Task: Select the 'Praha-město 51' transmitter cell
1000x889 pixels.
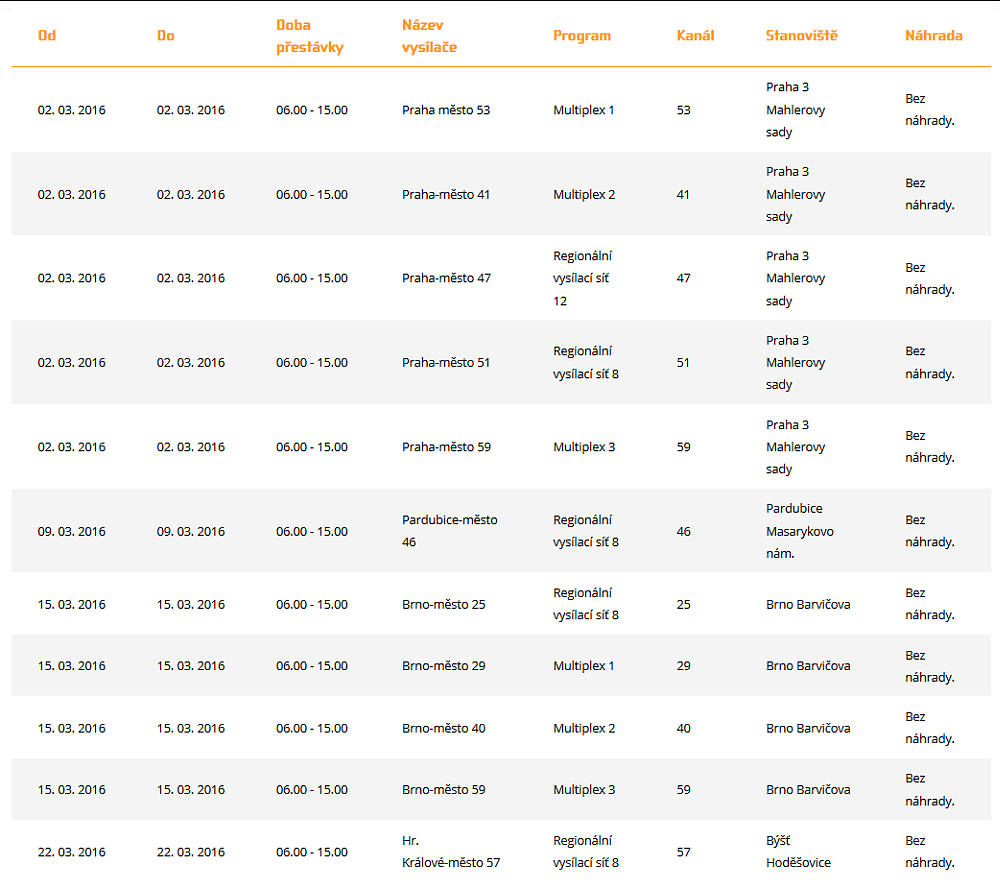Action: [446, 363]
